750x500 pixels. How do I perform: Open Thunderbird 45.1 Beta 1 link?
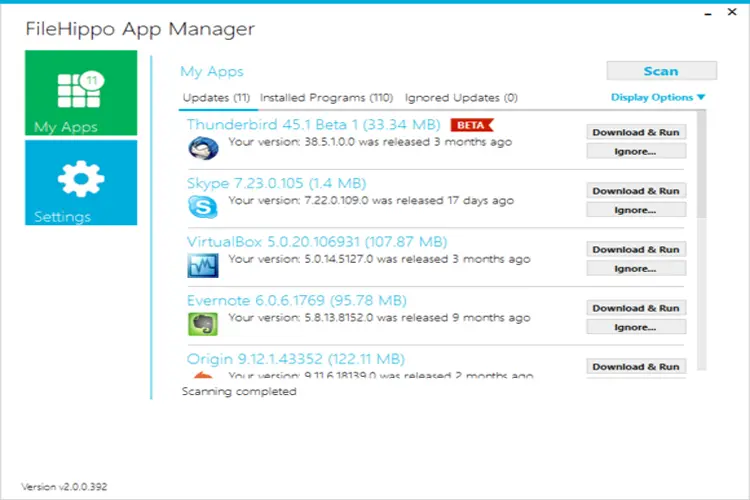point(313,124)
